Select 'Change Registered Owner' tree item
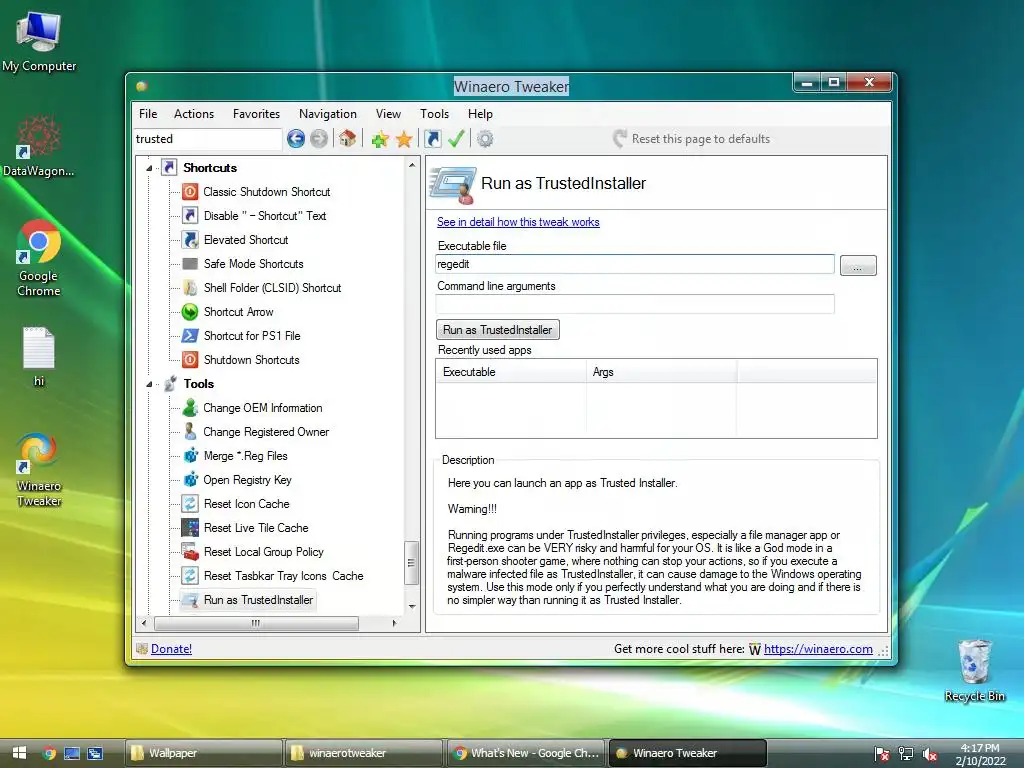Screen dimensions: 1024x768 (266, 432)
